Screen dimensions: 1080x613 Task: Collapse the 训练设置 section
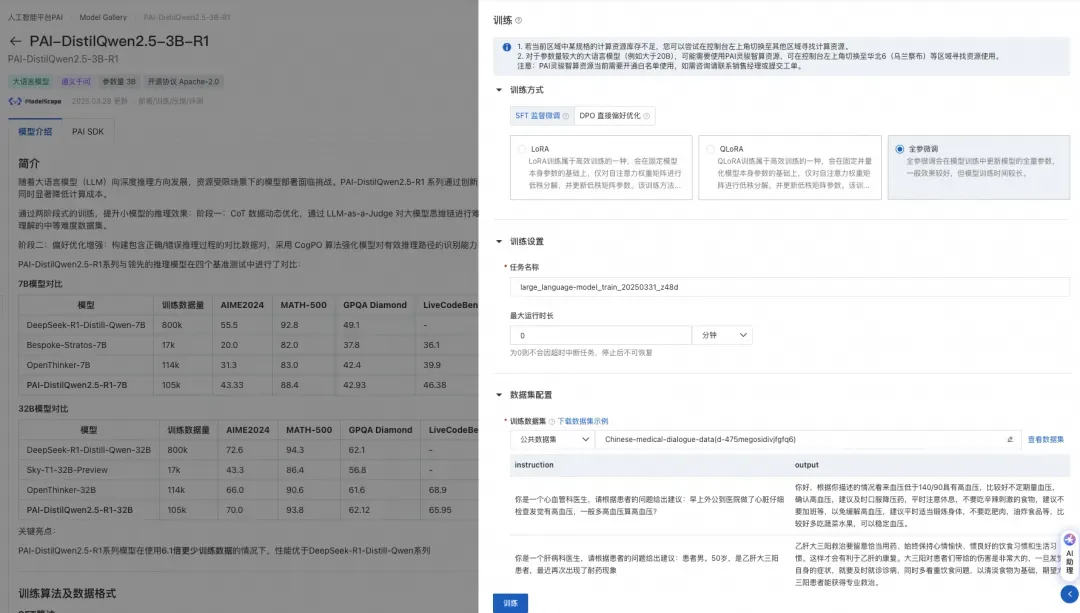pos(499,242)
